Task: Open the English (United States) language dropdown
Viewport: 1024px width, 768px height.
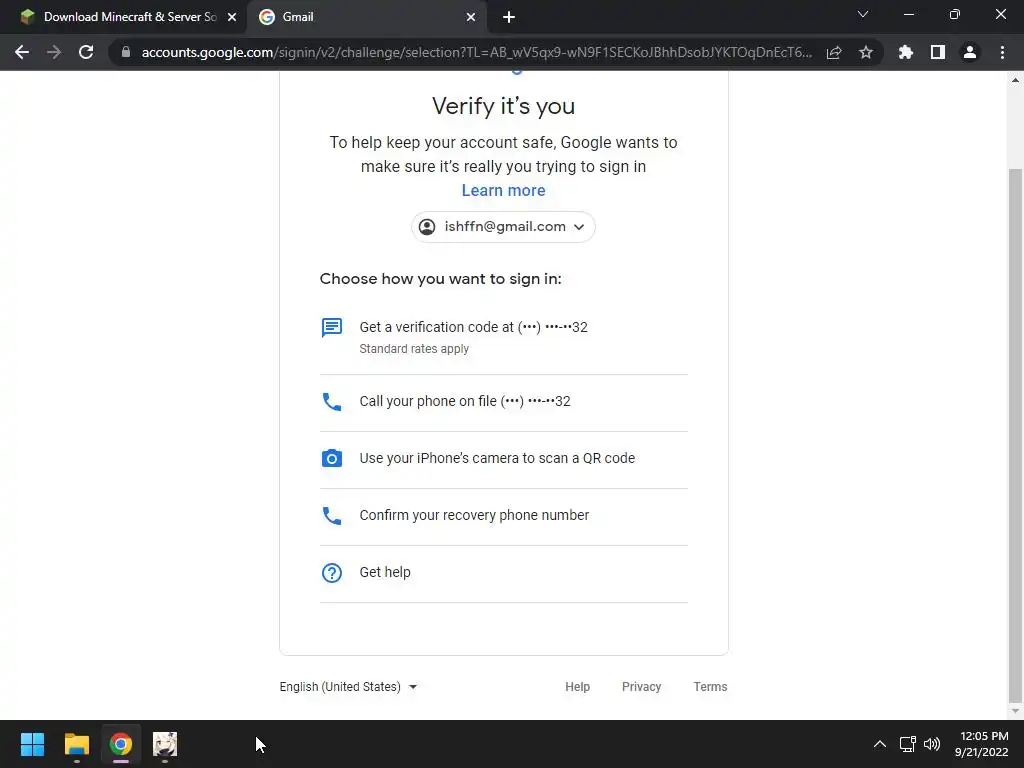Action: pyautogui.click(x=348, y=687)
